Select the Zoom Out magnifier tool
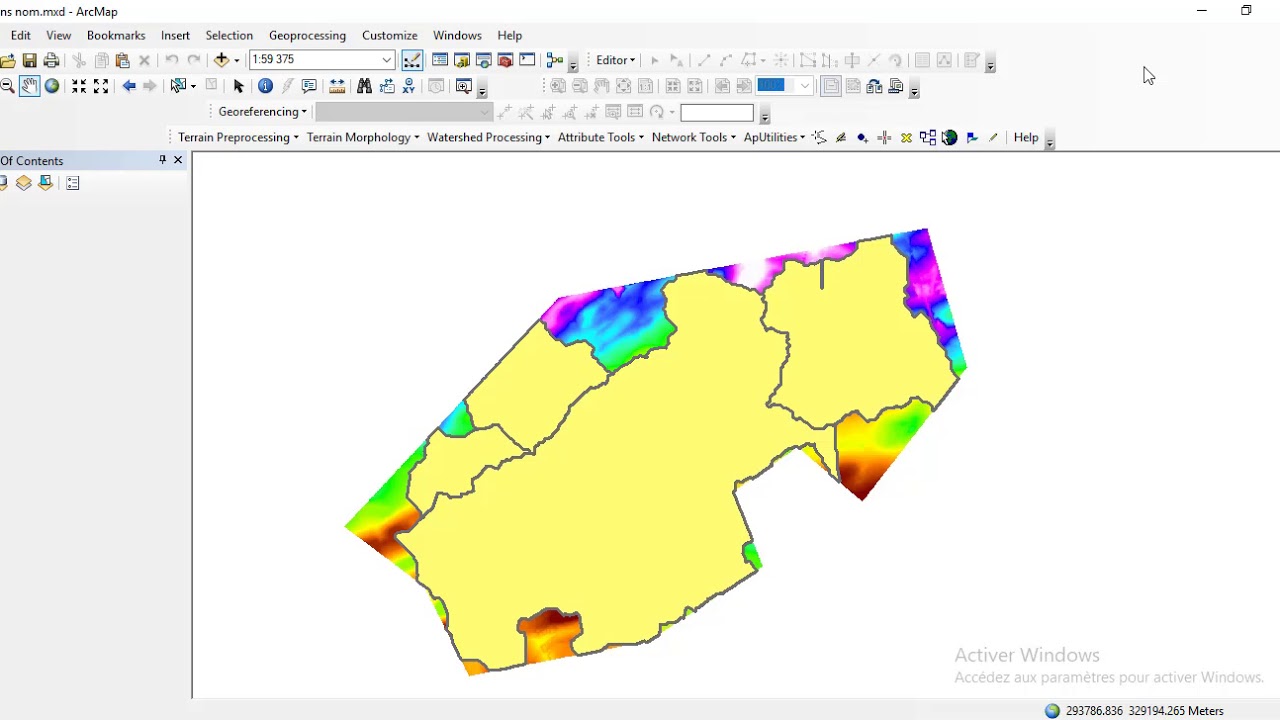 point(7,86)
